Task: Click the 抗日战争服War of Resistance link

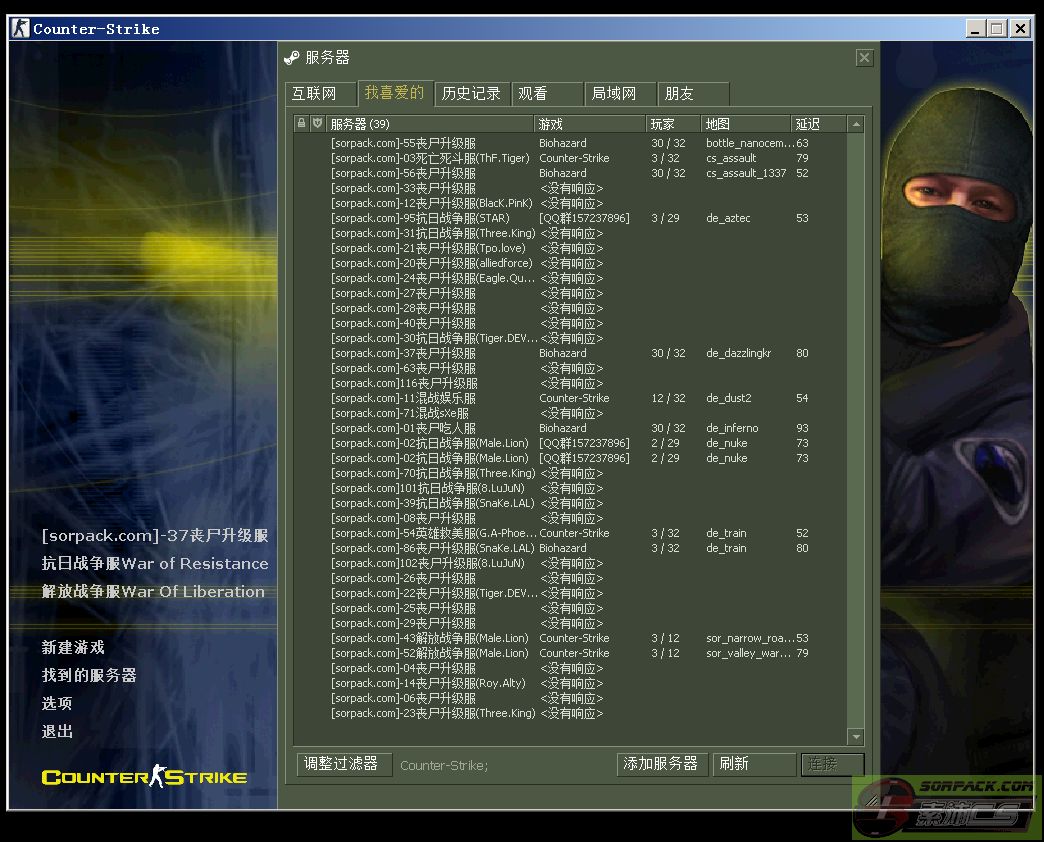Action: coord(155,564)
